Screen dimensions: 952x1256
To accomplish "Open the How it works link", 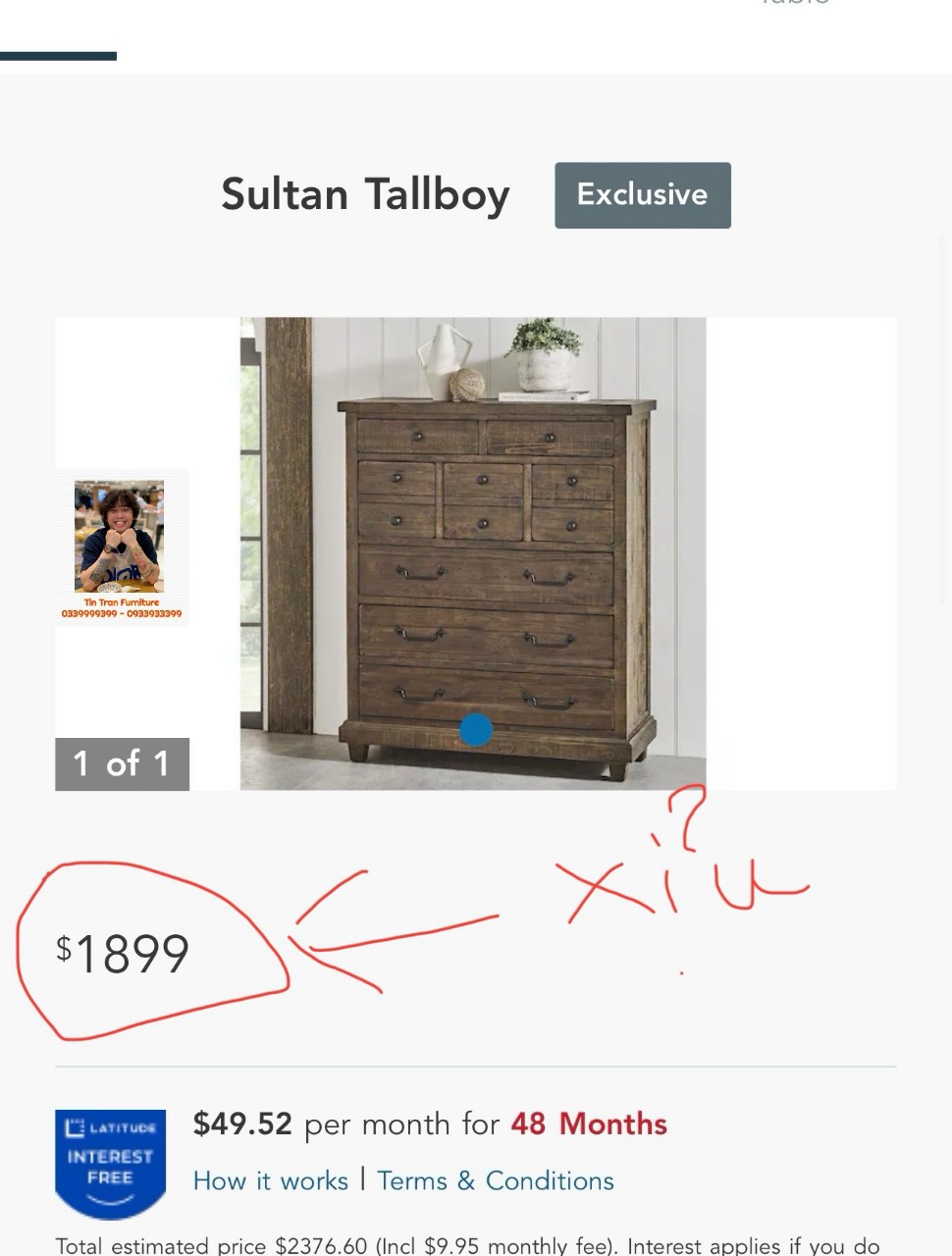I will (x=271, y=1180).
